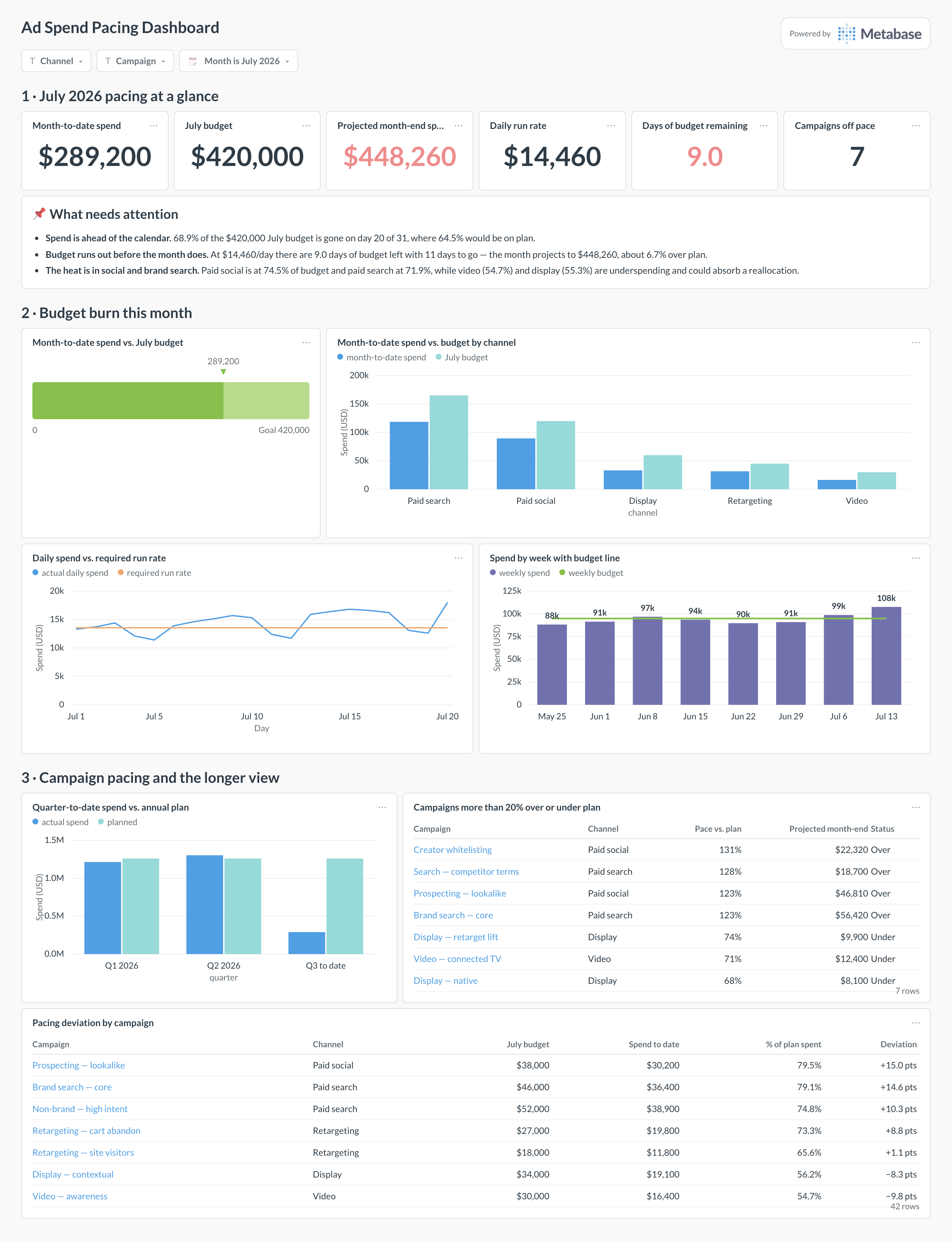Toggle weekly budget legend item
Image resolution: width=952 pixels, height=1241 pixels.
[591, 573]
